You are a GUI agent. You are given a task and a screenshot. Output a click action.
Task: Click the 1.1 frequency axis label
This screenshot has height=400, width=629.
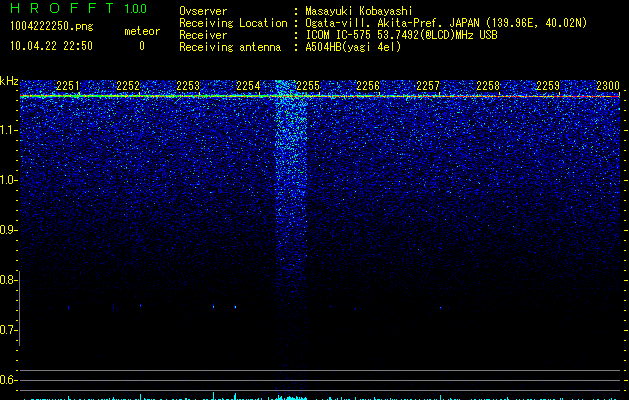(x=8, y=130)
